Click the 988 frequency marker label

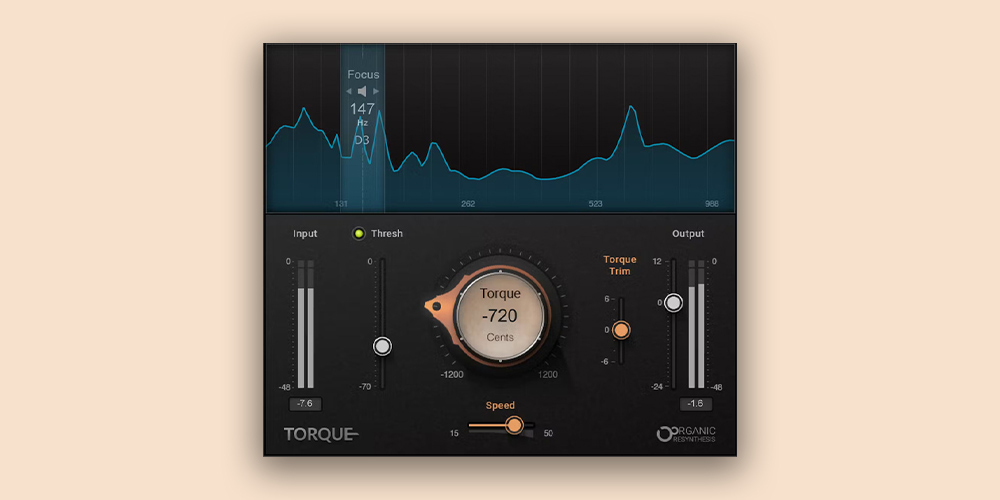tap(712, 204)
